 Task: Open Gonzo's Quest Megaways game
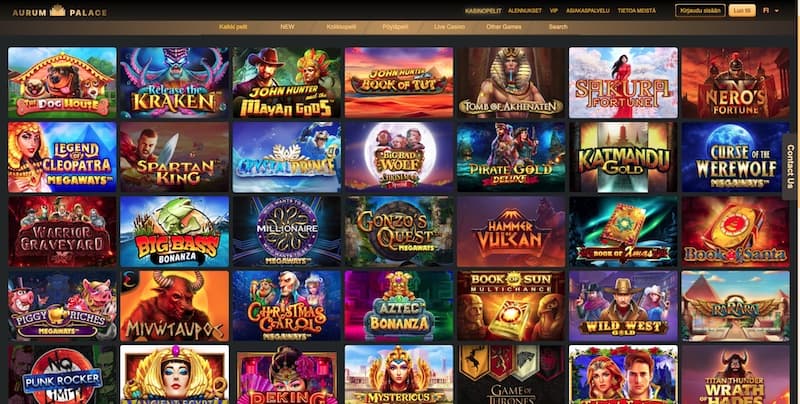click(x=399, y=232)
